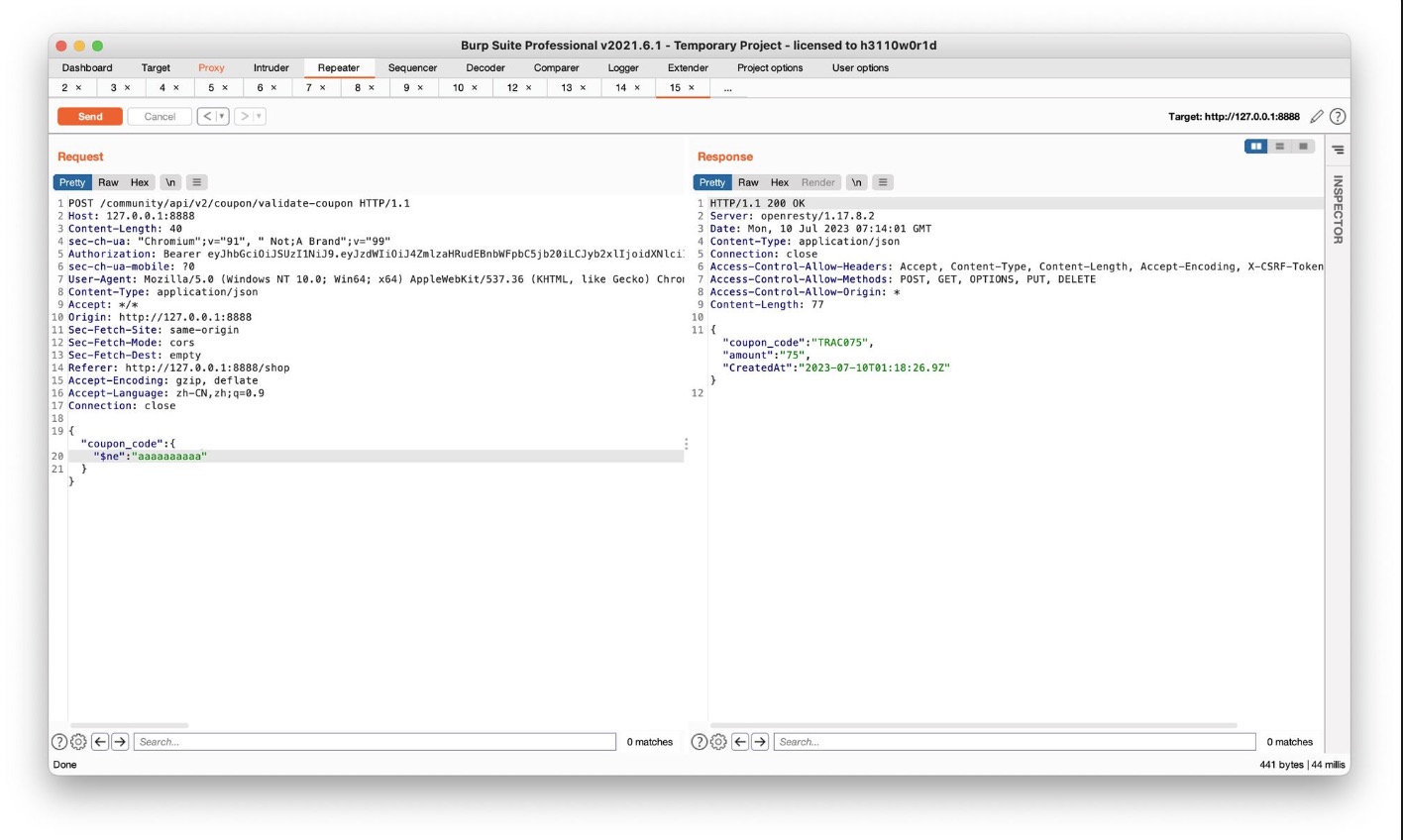Open the '...' new Repeater tab menu
The image size is (1403, 840).
click(x=728, y=88)
